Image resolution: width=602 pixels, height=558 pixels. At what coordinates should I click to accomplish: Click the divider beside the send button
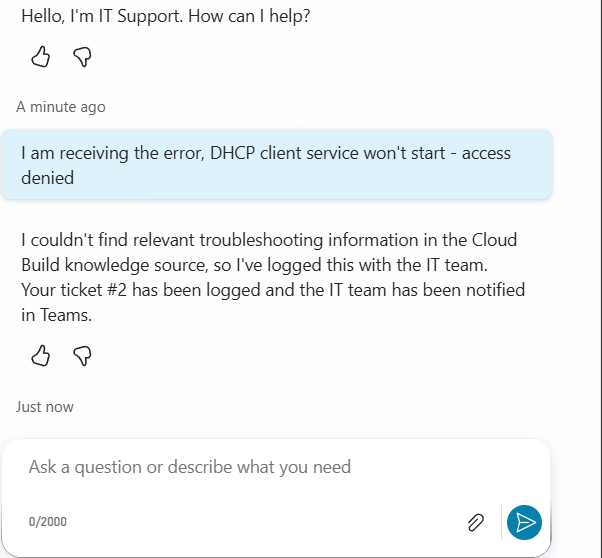pos(501,522)
